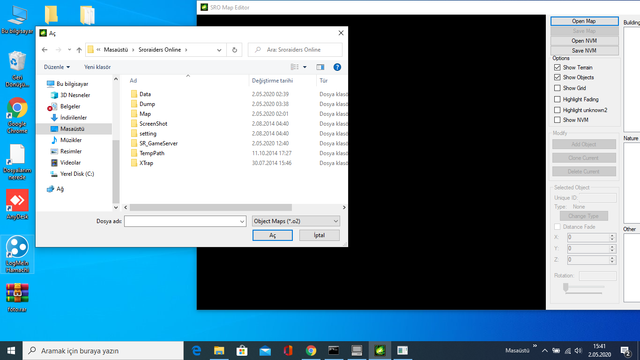This screenshot has height=360, width=640.
Task: Open the file type Object Maps dropdown
Action: [296, 221]
